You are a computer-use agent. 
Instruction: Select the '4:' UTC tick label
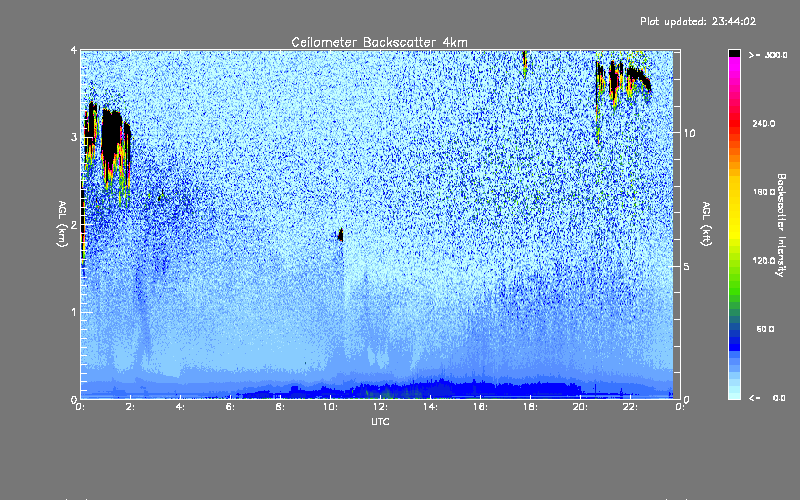point(181,407)
